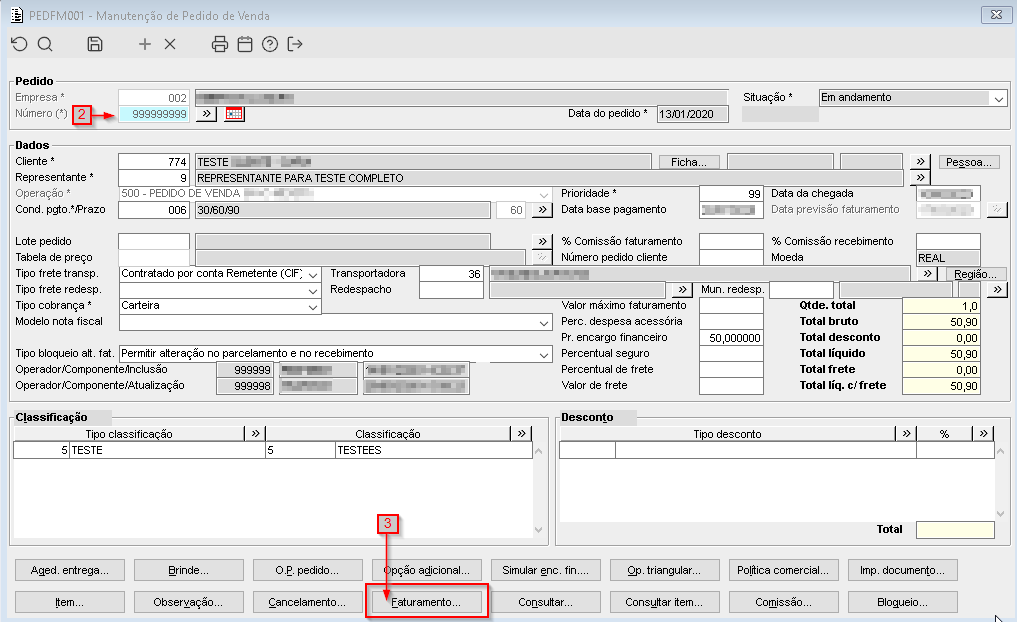The width and height of the screenshot is (1017, 622).
Task: Click Número pedido cliente field
Action: point(731,257)
